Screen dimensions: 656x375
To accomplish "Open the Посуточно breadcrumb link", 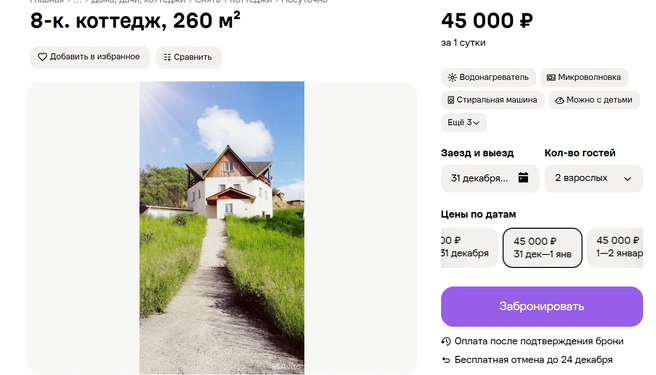I will tap(304, 1).
